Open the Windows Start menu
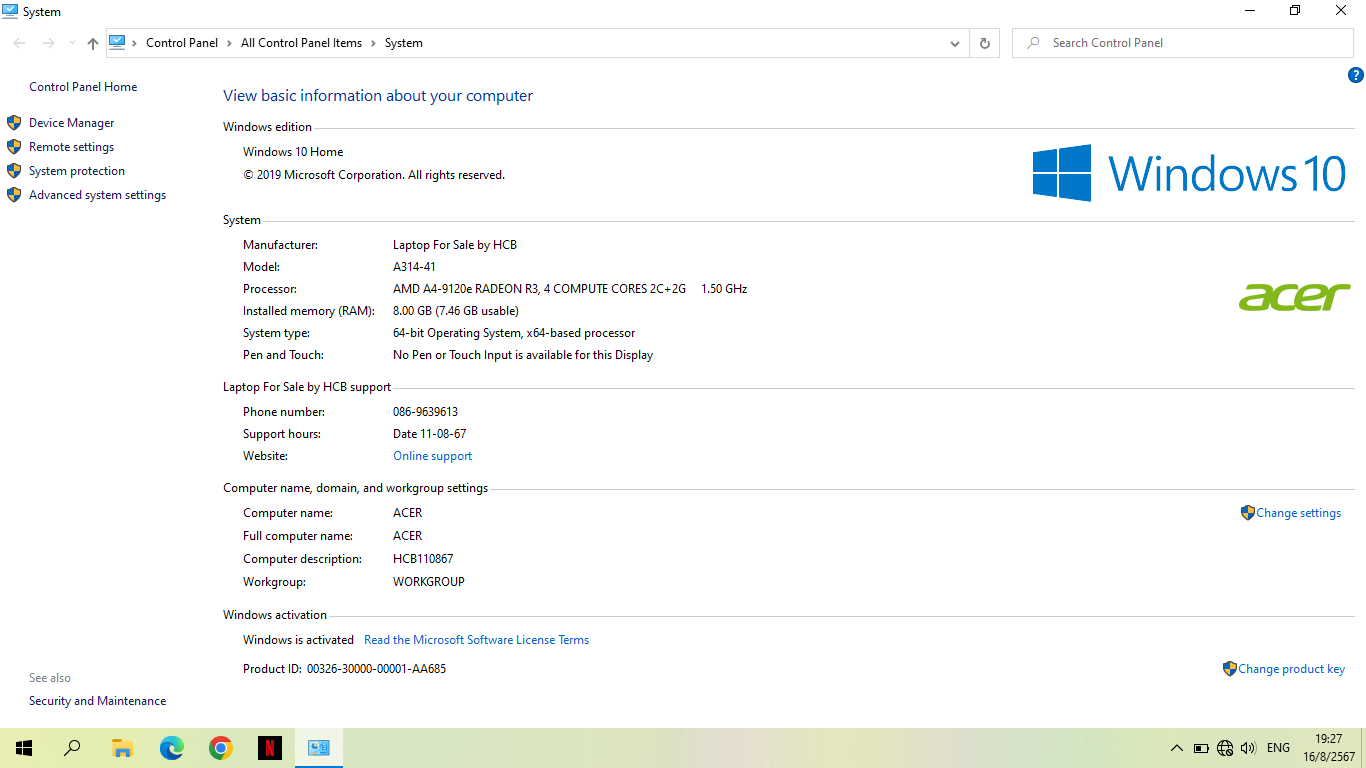1366x768 pixels. [24, 748]
